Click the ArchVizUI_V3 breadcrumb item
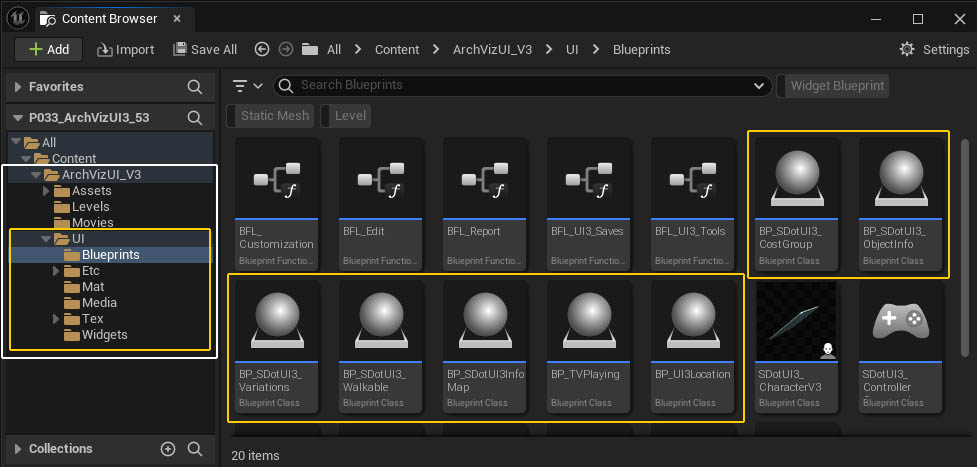This screenshot has height=467, width=977. point(492,49)
